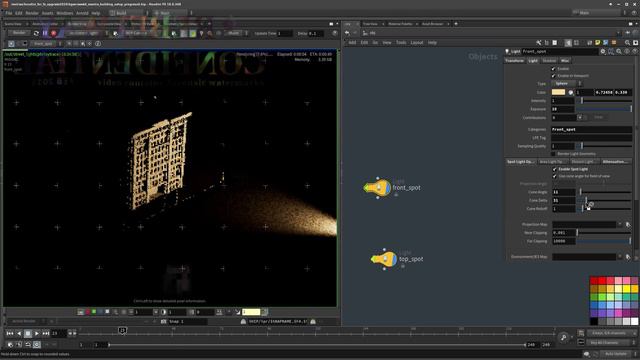Open the Attenuation options tab
Image resolution: width=640 pixels, height=360 pixels.
[x=615, y=162]
